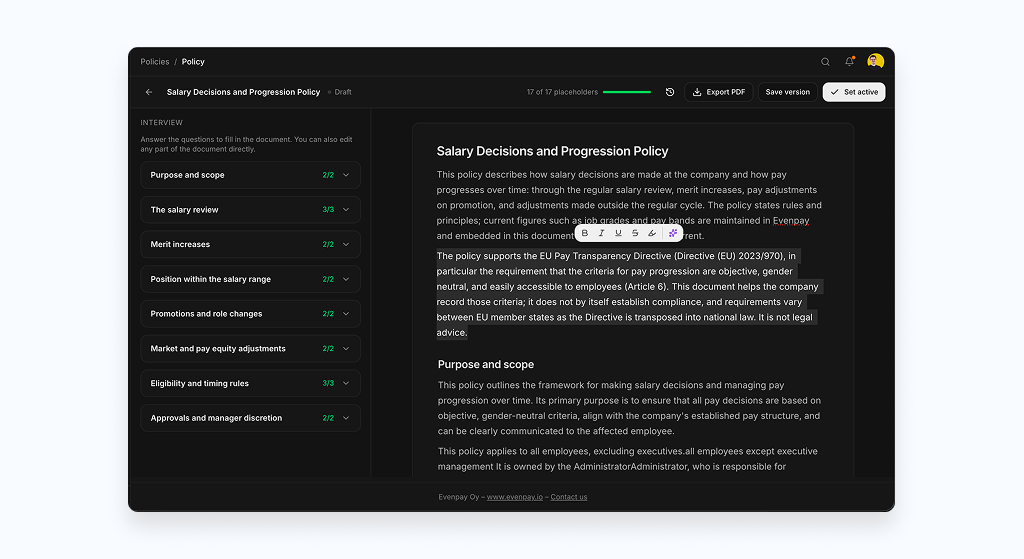Expand Purpose and scope section
This screenshot has width=1024, height=559.
click(250, 175)
